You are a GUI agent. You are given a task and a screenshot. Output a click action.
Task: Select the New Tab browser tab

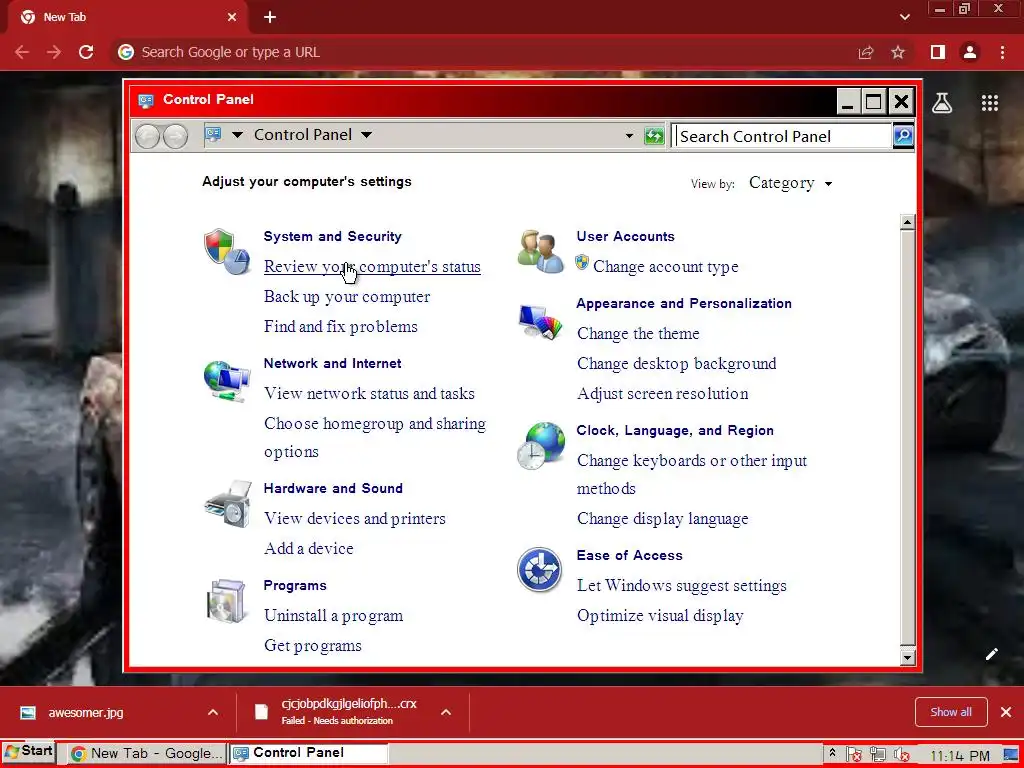pyautogui.click(x=127, y=18)
